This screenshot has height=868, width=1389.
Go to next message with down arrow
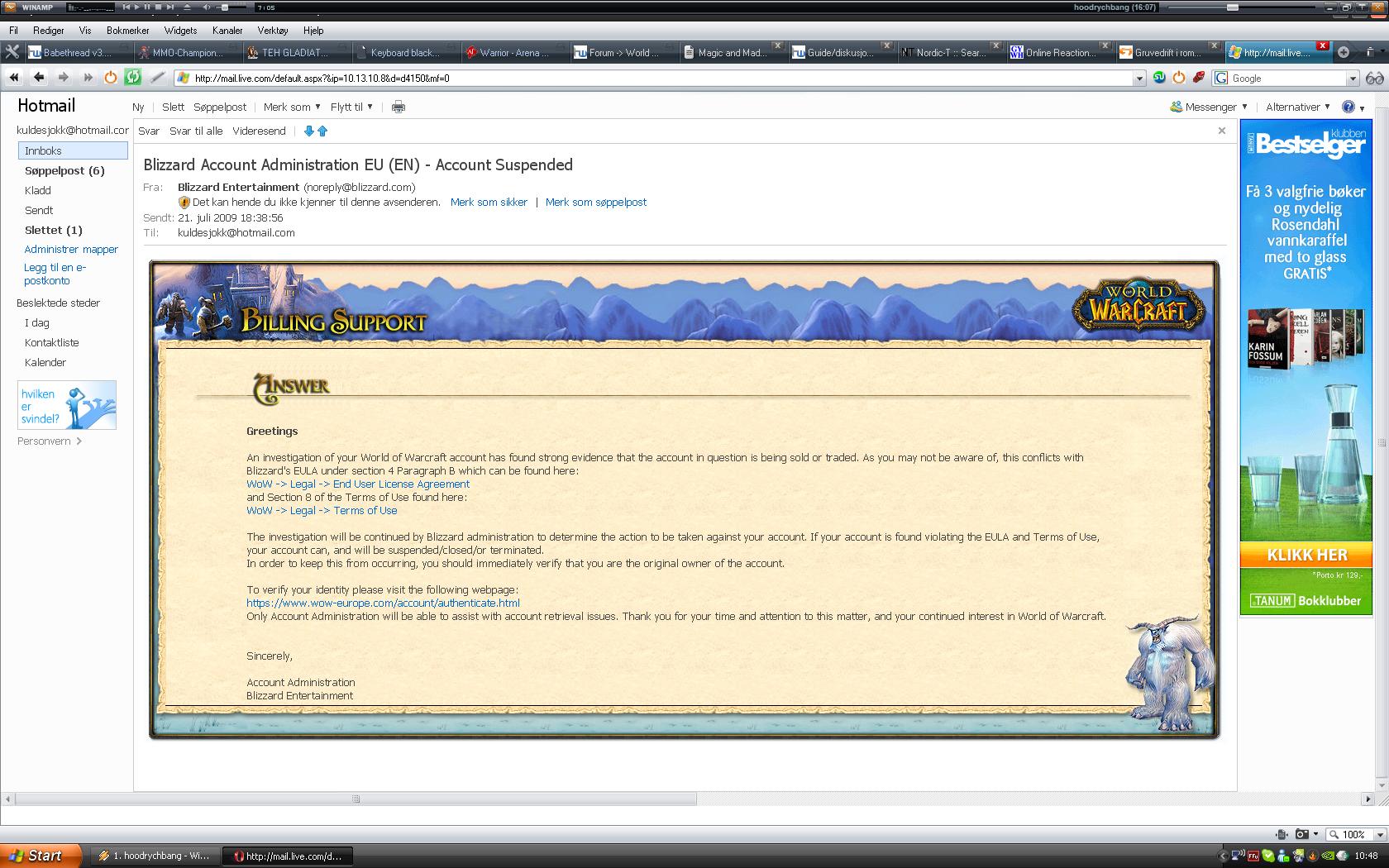(x=309, y=131)
